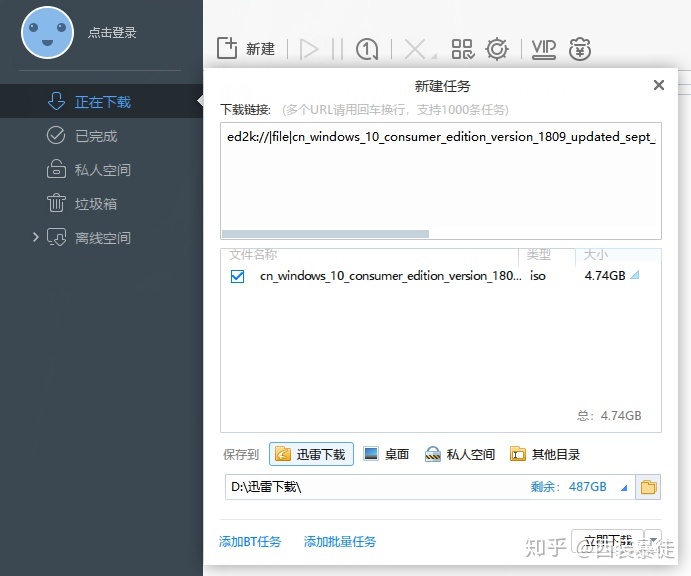Click the 新建 new task toolbar button
This screenshot has height=576, width=691.
pos(246,48)
